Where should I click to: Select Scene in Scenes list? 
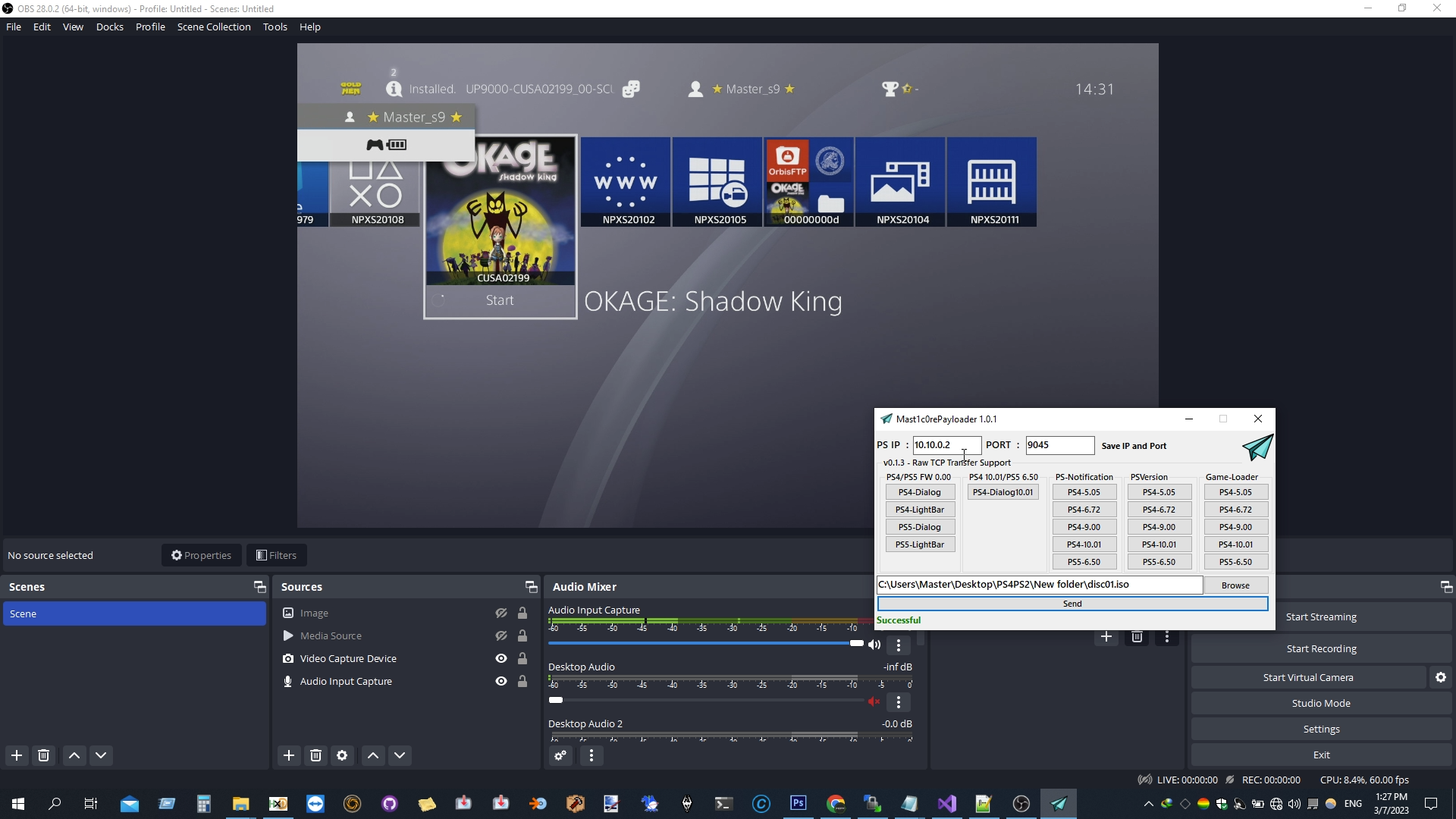point(134,613)
